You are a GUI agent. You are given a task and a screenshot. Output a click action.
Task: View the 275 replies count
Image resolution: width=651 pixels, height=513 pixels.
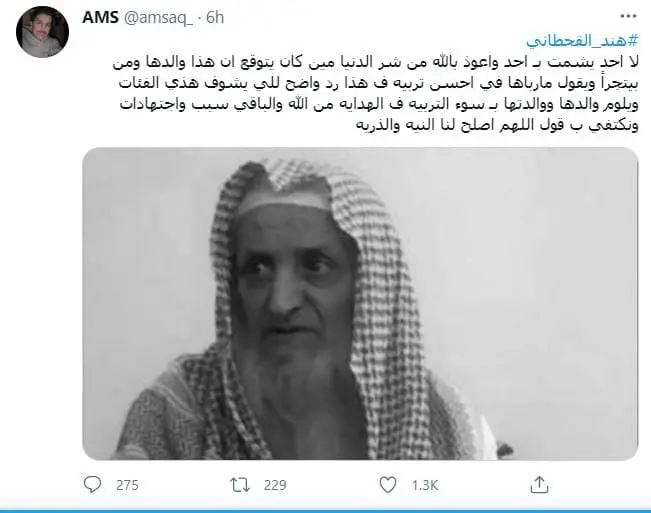pos(127,485)
